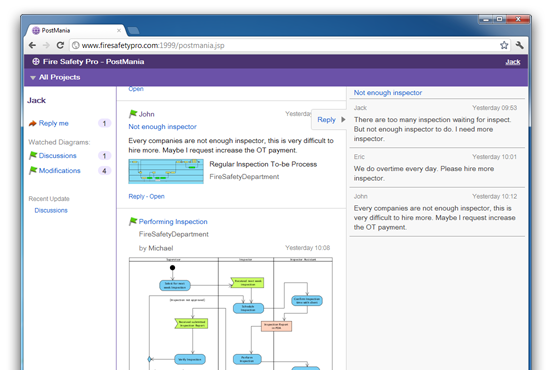550x370 pixels.
Task: Click Not enough inspector thread heading
Action: (388, 93)
